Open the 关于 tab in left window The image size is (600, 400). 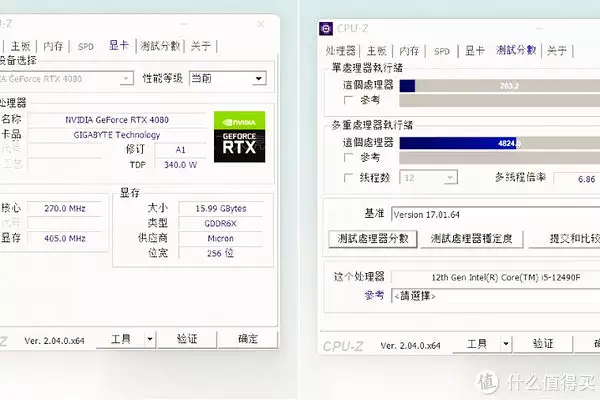(x=201, y=46)
